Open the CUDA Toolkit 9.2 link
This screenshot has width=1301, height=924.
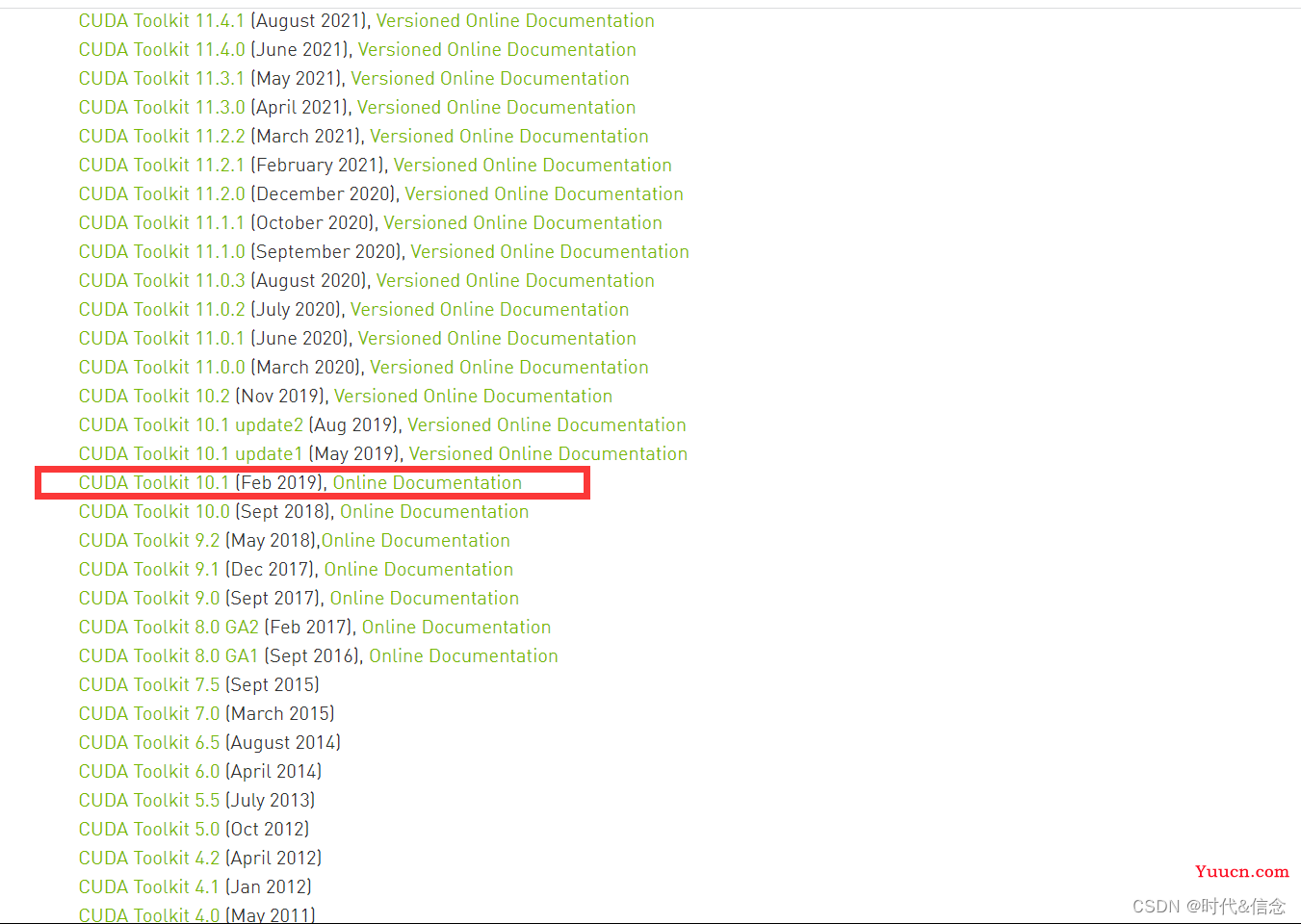(149, 540)
